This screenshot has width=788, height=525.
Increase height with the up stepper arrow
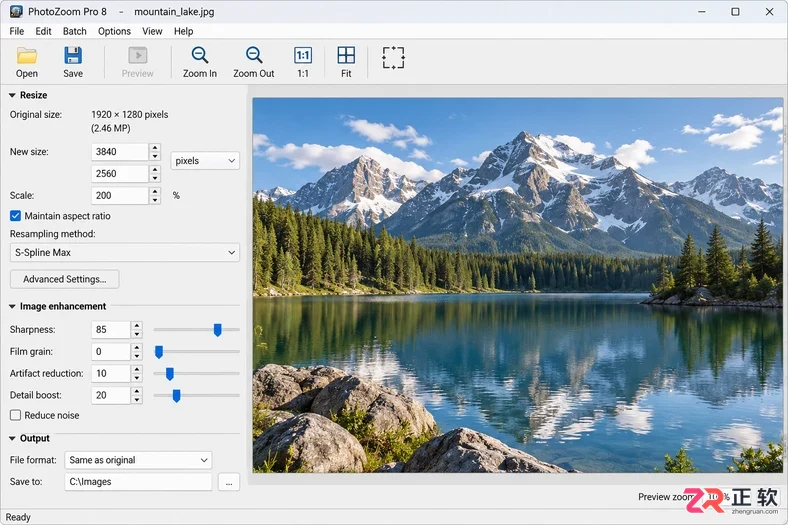[155, 170]
